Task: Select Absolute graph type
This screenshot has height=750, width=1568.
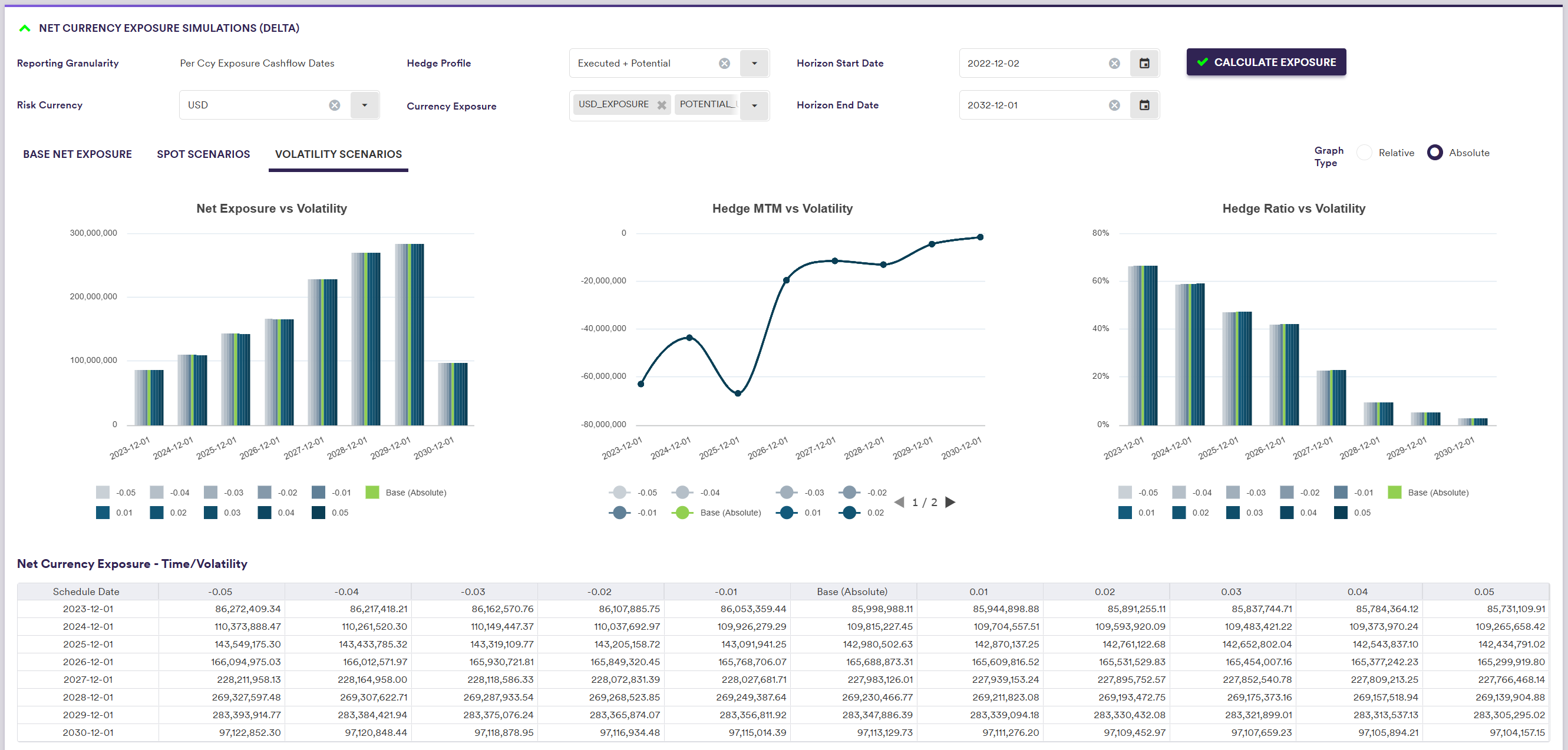Action: pos(1434,153)
